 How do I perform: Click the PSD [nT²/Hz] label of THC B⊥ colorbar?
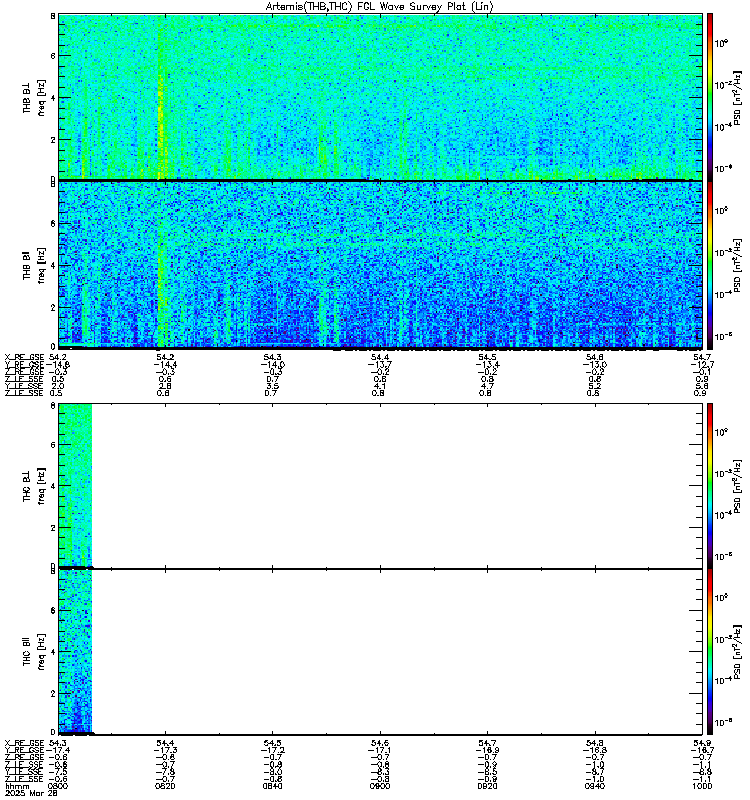[x=737, y=486]
